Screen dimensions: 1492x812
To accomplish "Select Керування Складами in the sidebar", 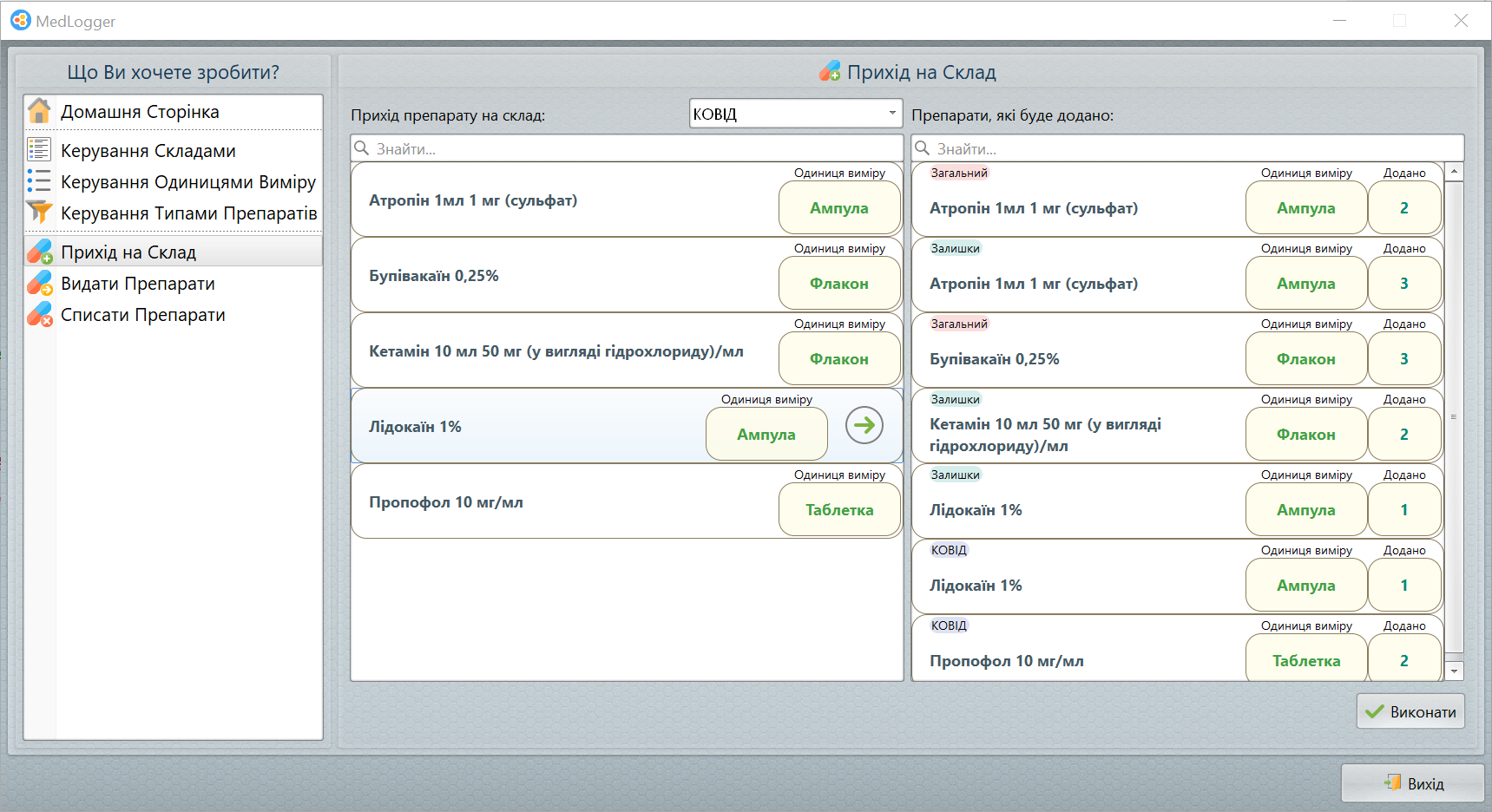I will point(148,151).
